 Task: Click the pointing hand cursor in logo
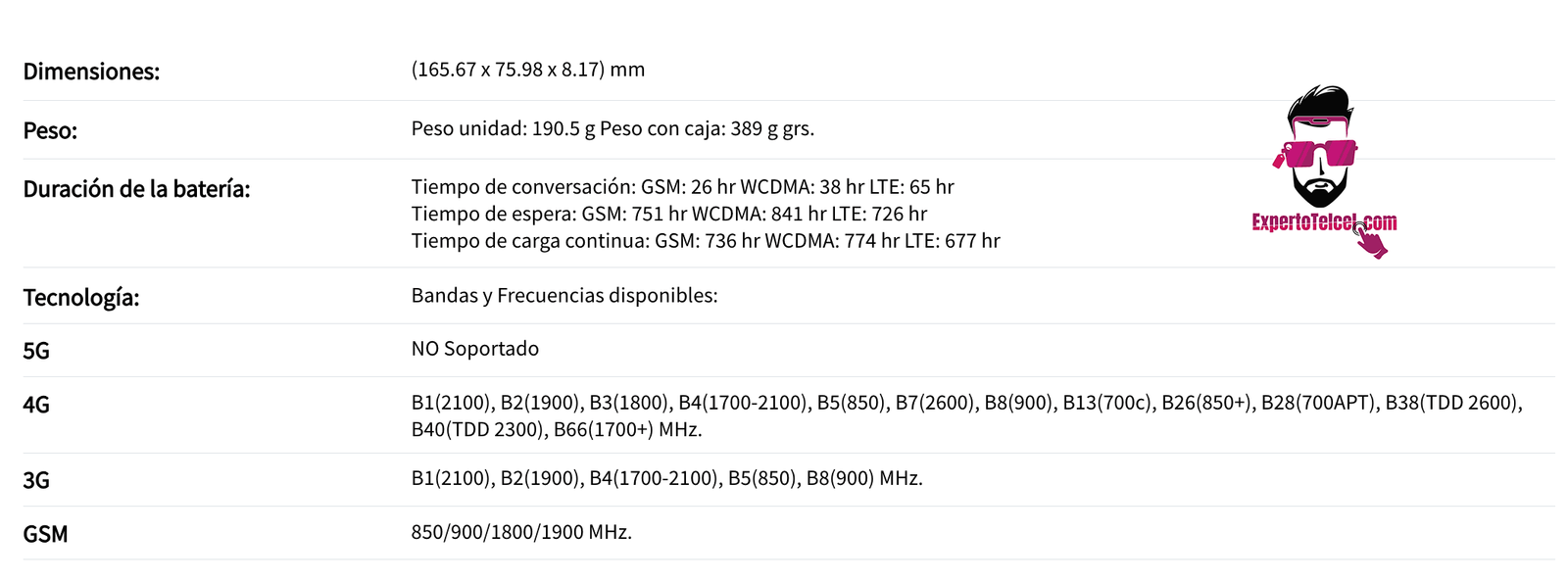(x=1370, y=240)
